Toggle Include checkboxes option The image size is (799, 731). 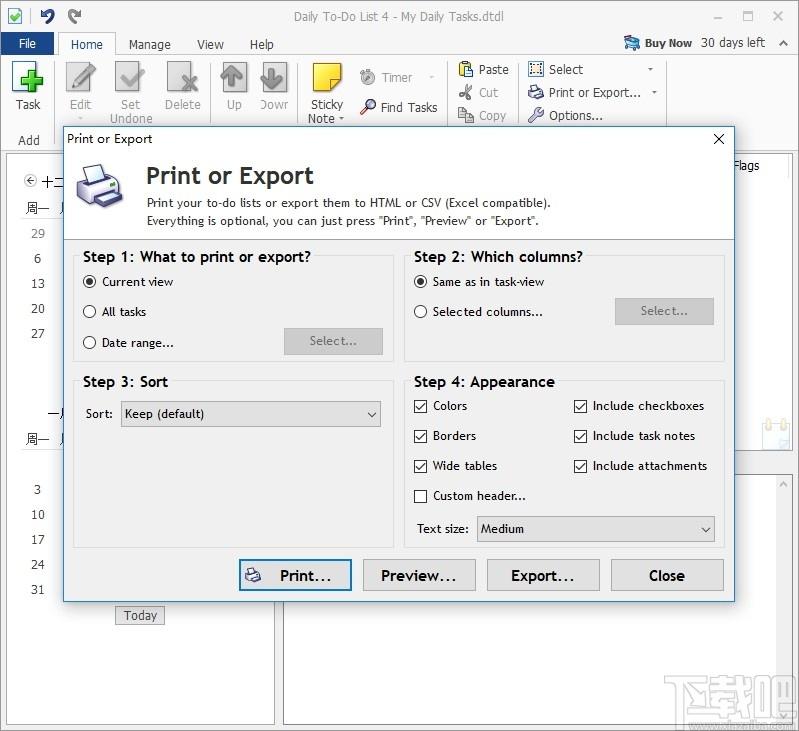[580, 406]
